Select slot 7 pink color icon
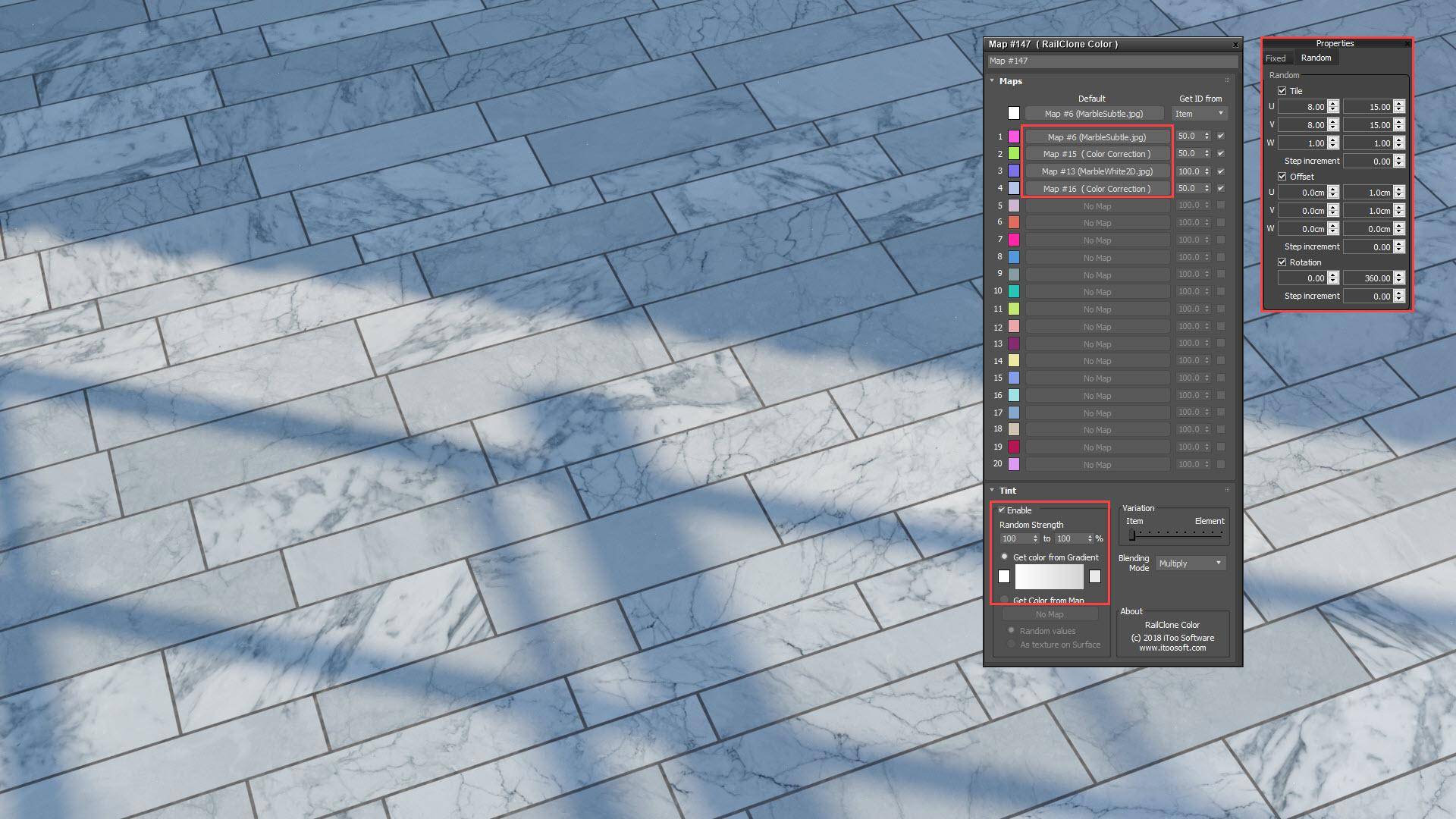 [1014, 240]
